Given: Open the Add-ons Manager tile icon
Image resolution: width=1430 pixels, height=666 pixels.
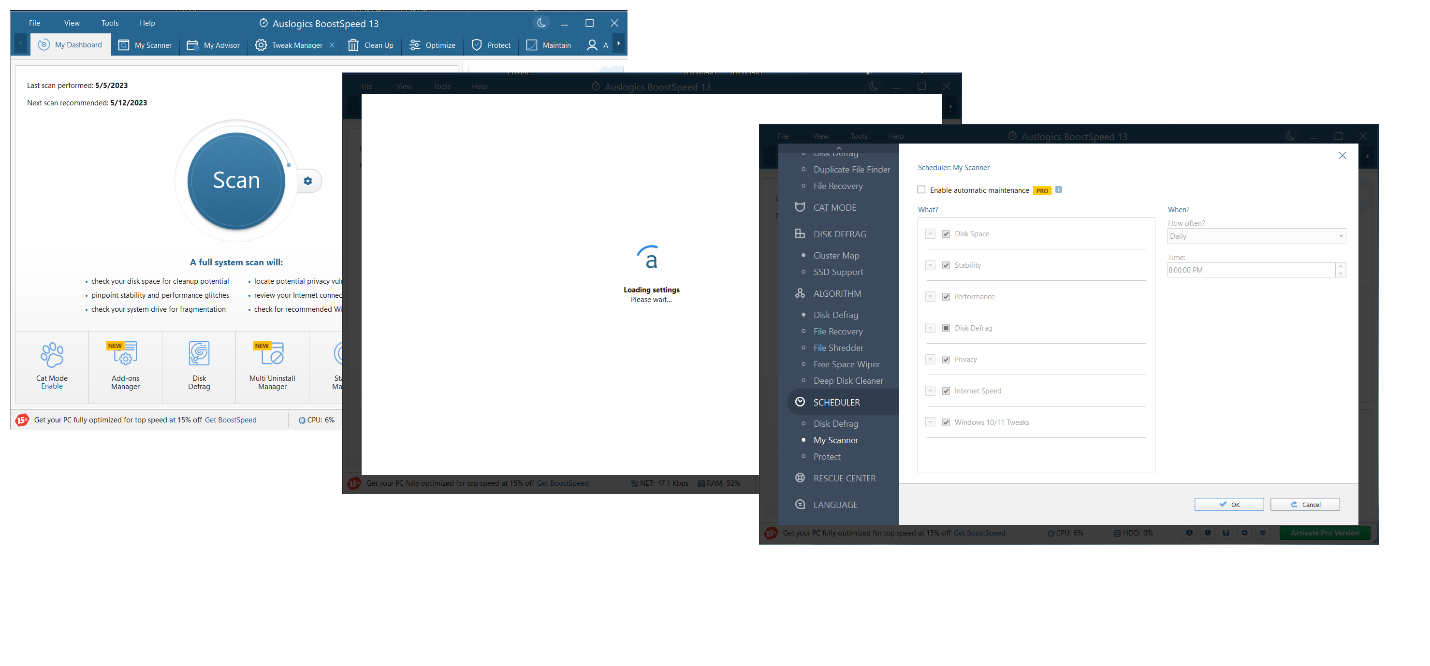Looking at the screenshot, I should tap(125, 353).
